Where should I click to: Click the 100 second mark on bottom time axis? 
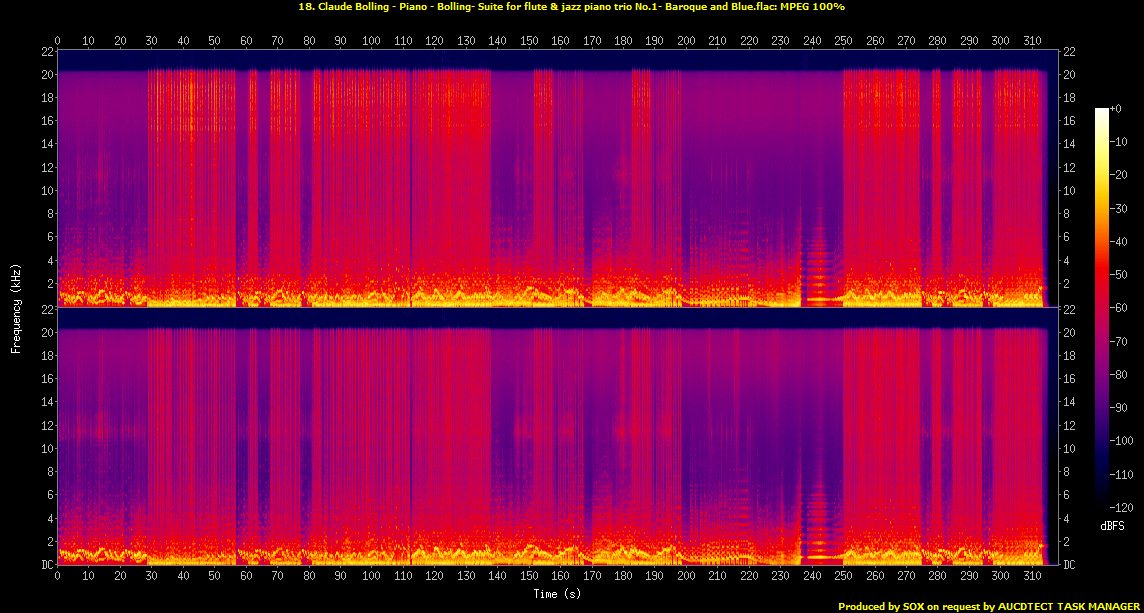click(x=371, y=577)
